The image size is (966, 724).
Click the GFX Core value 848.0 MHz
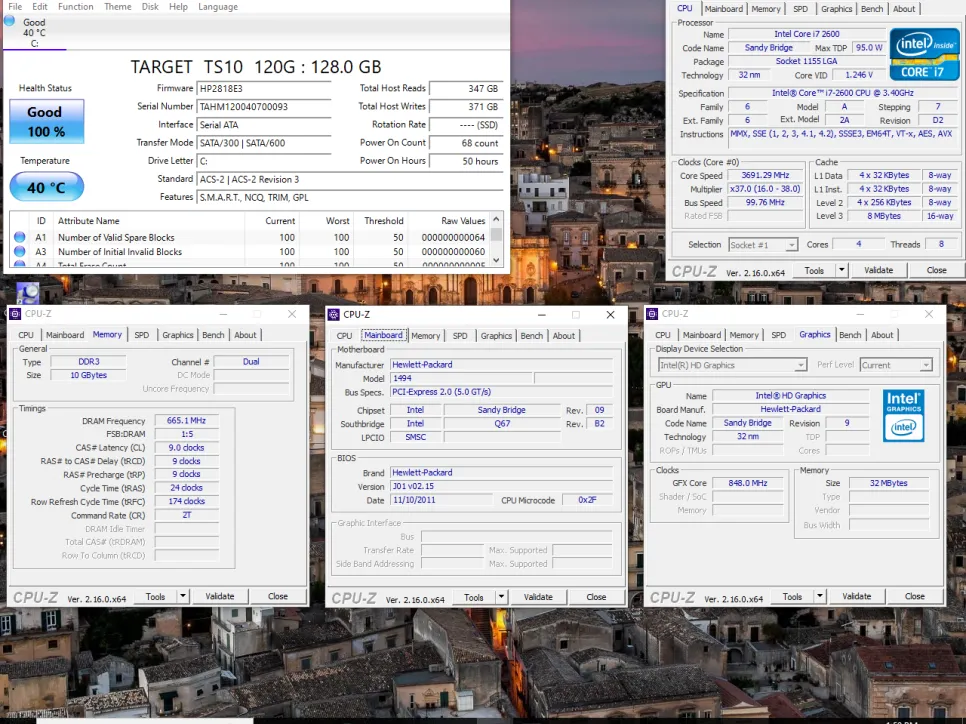[747, 484]
